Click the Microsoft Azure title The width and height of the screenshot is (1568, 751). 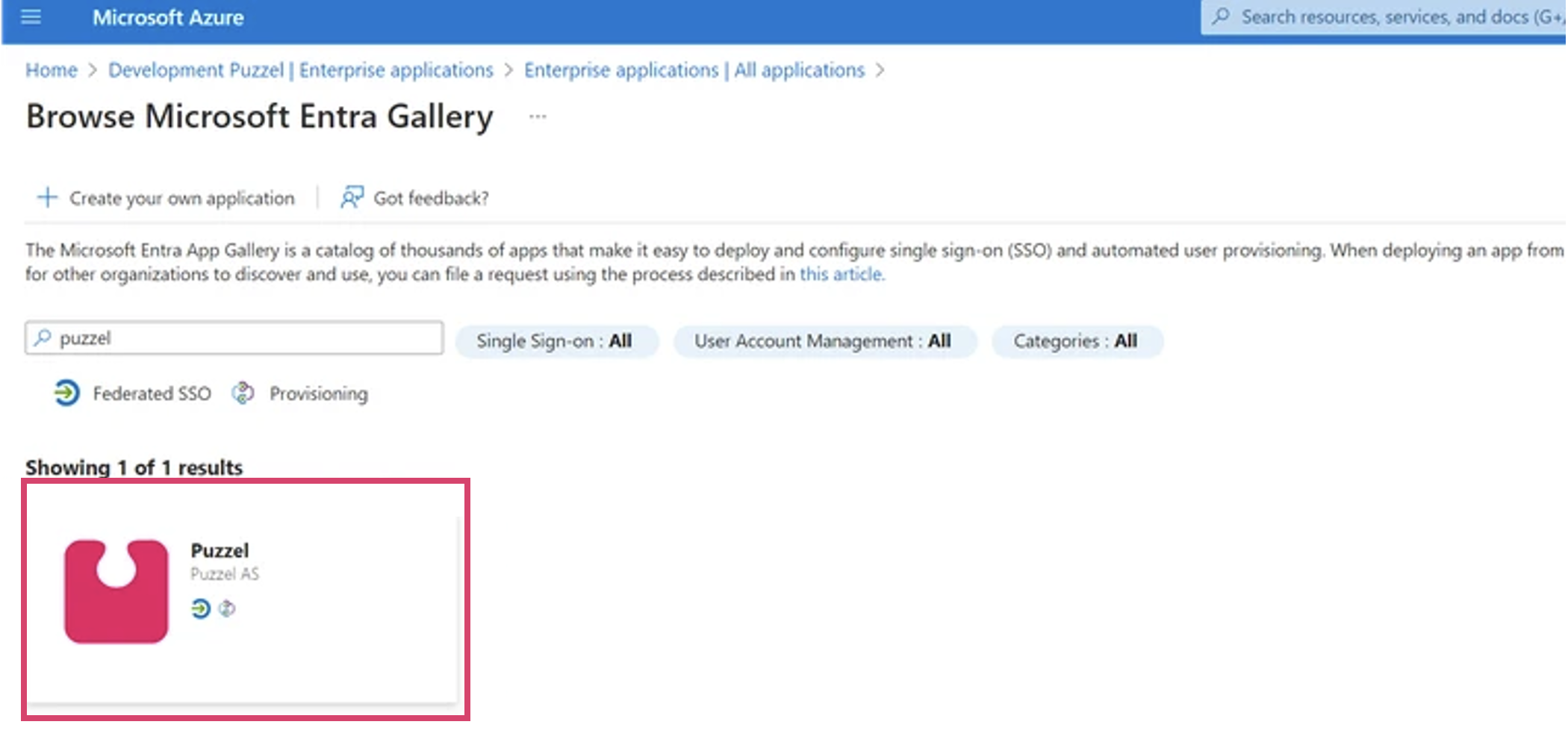pyautogui.click(x=168, y=17)
